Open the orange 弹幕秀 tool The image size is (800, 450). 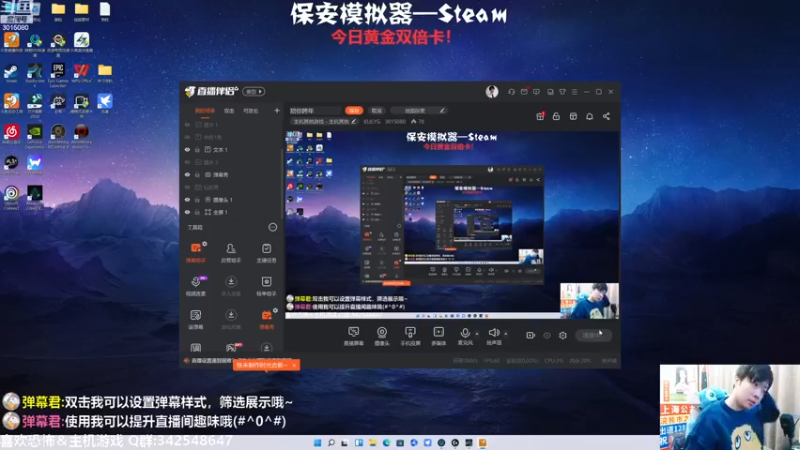(x=266, y=319)
